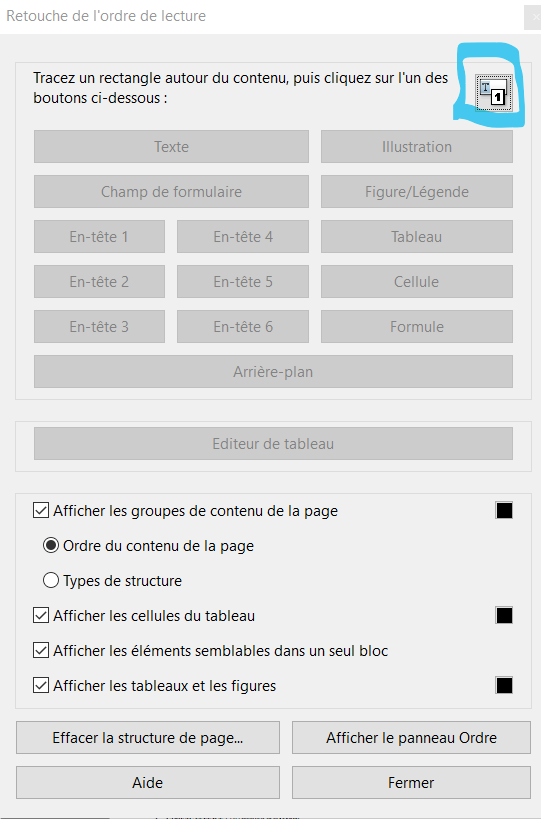541x819 pixels.
Task: Toggle Afficher les groupes de contenu checkbox
Action: (41, 510)
